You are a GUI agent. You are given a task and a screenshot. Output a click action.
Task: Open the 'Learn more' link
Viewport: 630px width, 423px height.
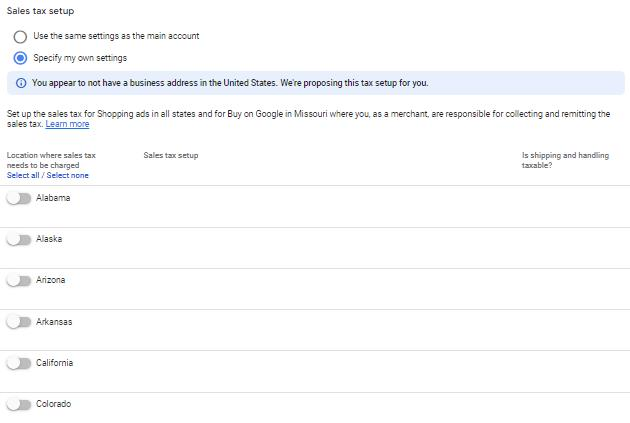[67, 125]
